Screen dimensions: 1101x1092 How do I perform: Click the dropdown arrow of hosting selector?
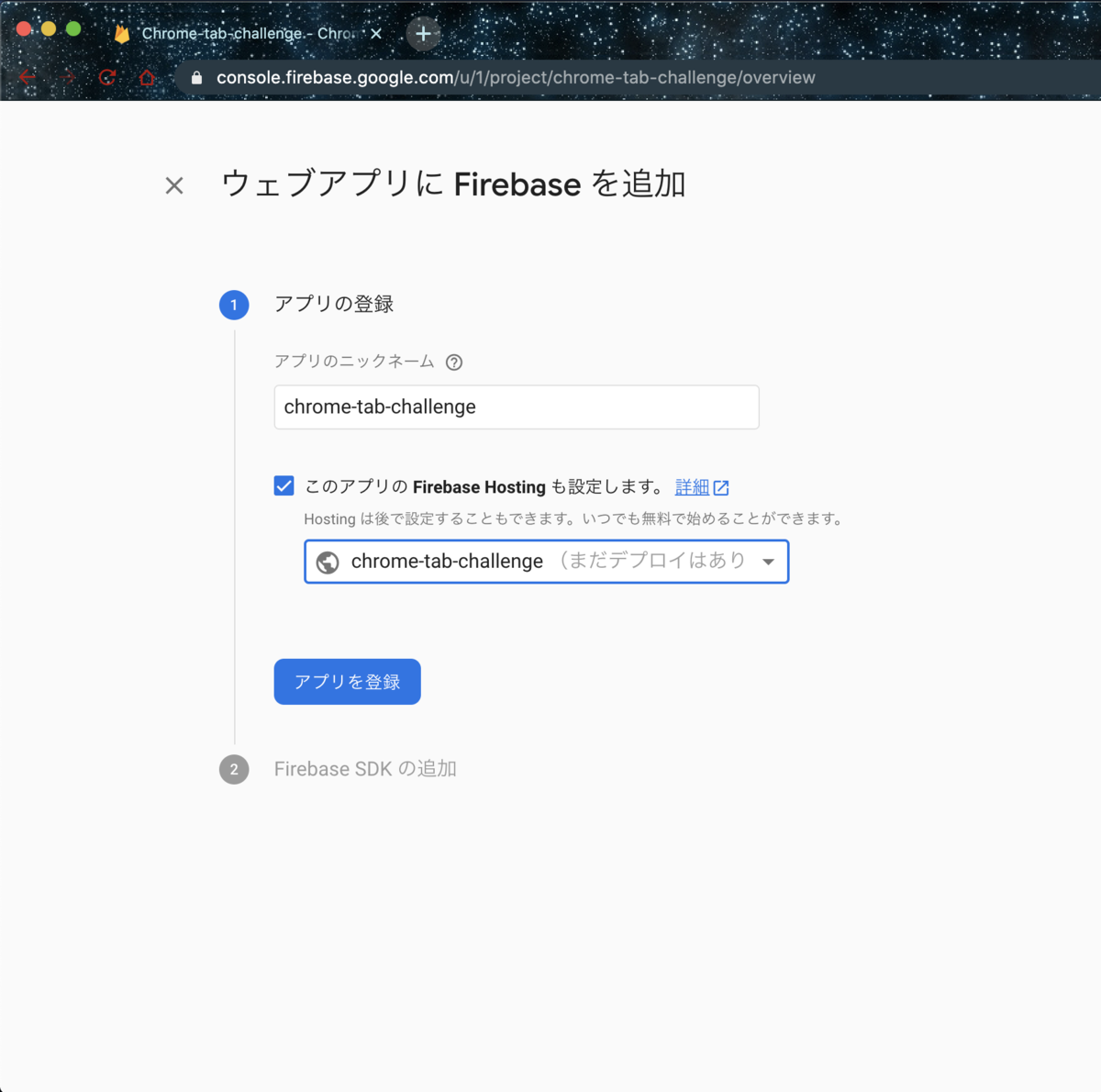(x=768, y=562)
